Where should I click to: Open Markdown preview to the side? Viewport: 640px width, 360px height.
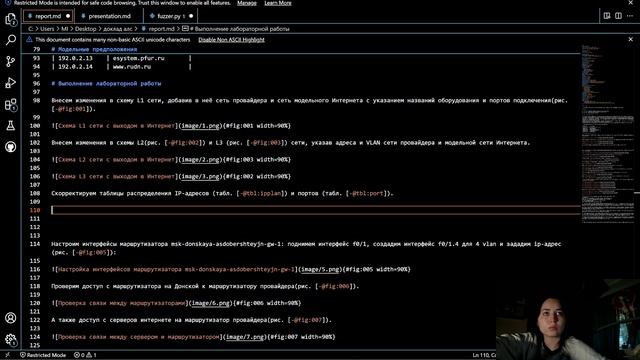pyautogui.click(x=607, y=16)
